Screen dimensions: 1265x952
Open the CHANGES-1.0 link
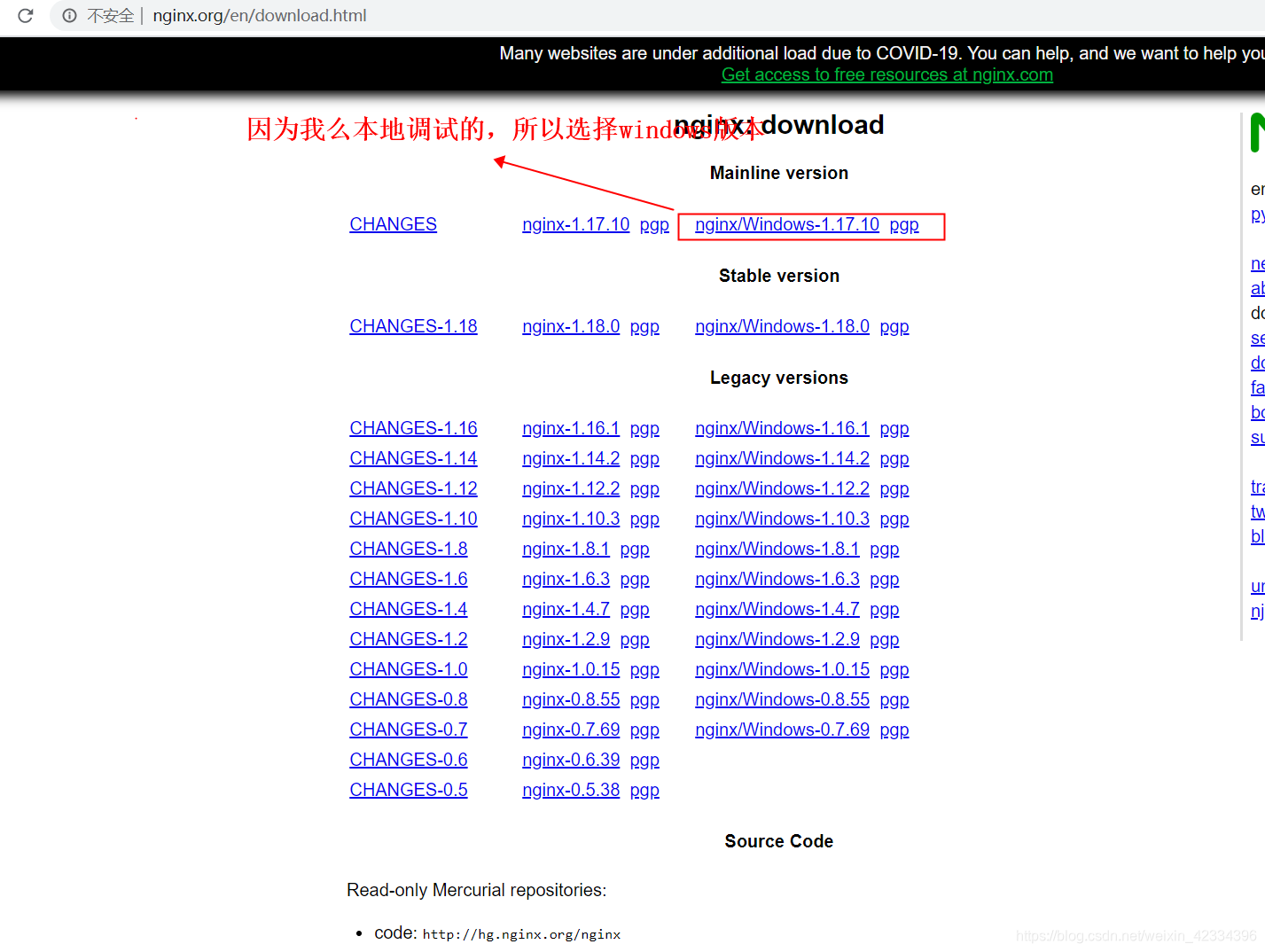pyautogui.click(x=408, y=669)
